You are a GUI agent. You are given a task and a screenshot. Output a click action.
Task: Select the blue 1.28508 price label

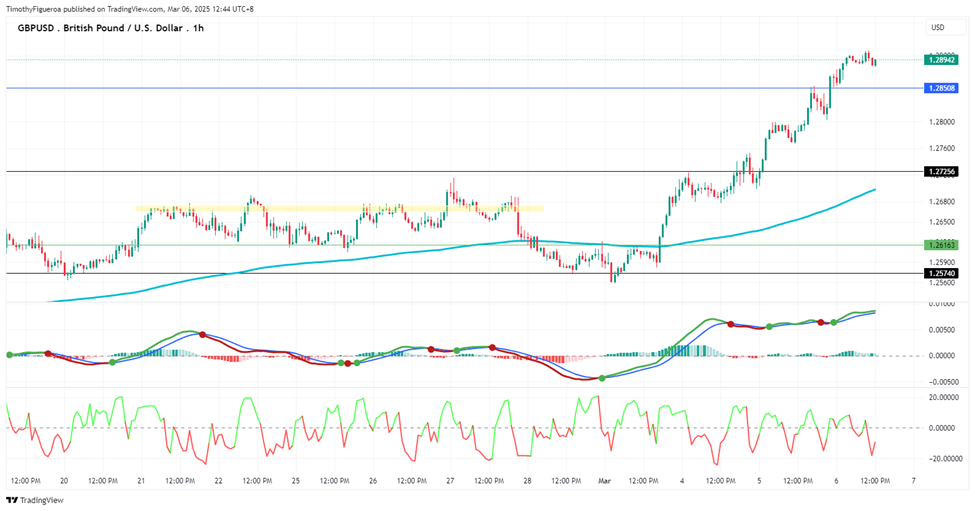click(941, 88)
